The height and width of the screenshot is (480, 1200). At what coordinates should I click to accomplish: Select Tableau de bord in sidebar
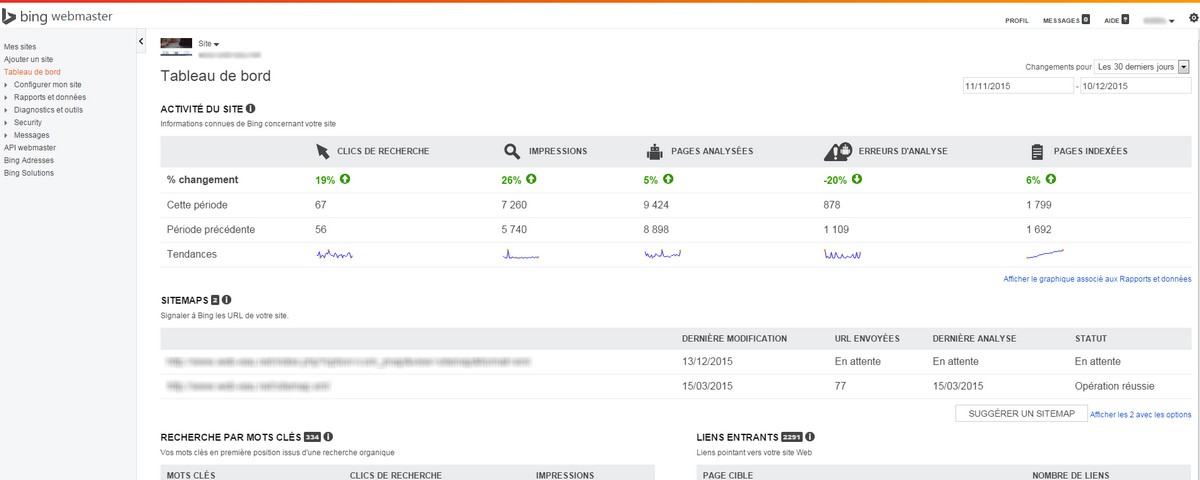pyautogui.click(x=32, y=72)
